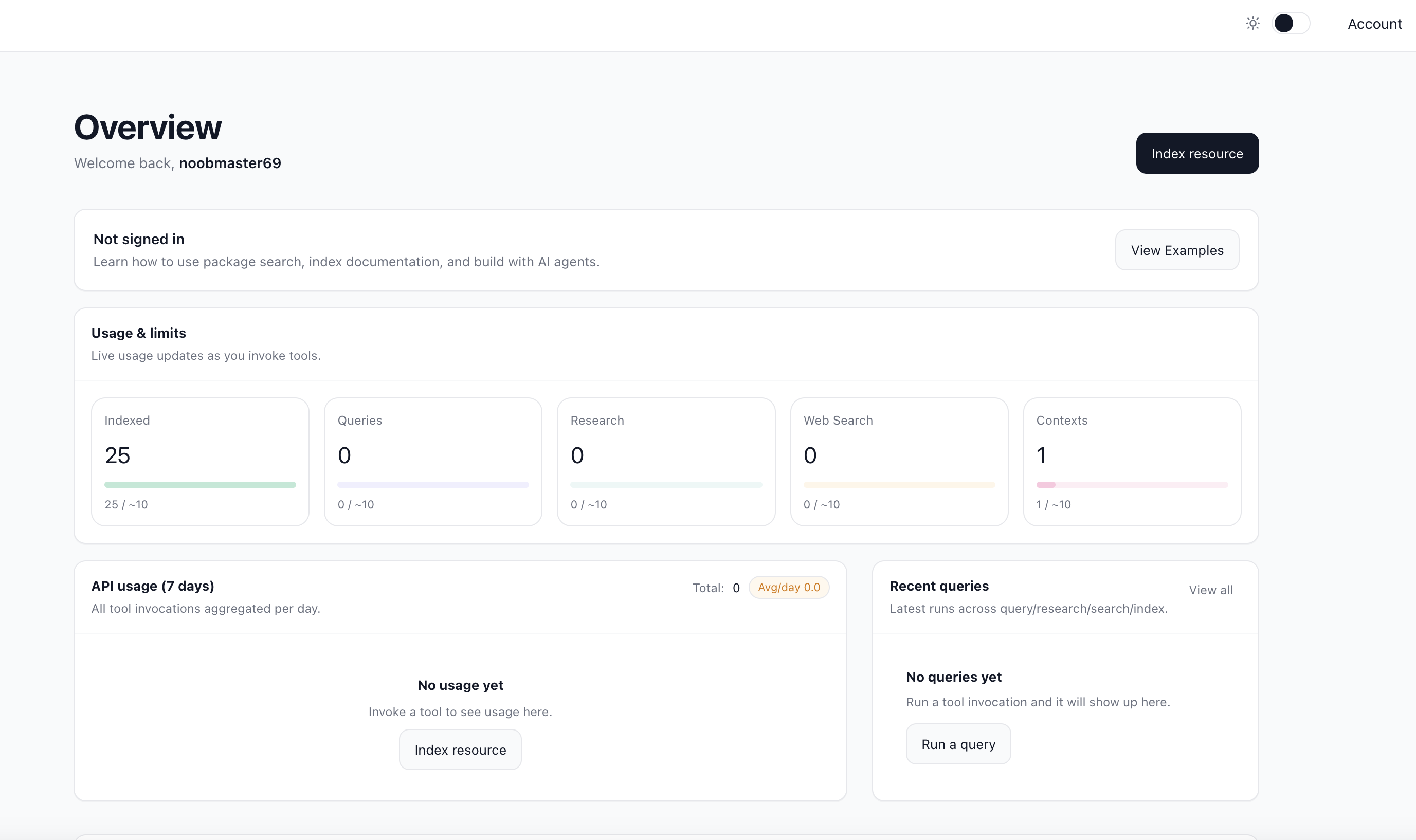
Task: Select the Research usage card
Action: tap(666, 462)
